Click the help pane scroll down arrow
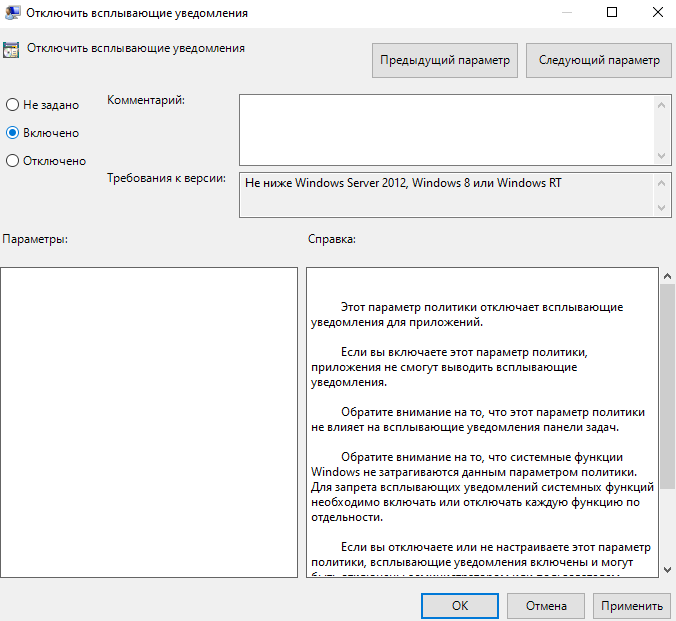This screenshot has width=676, height=621. 667,570
